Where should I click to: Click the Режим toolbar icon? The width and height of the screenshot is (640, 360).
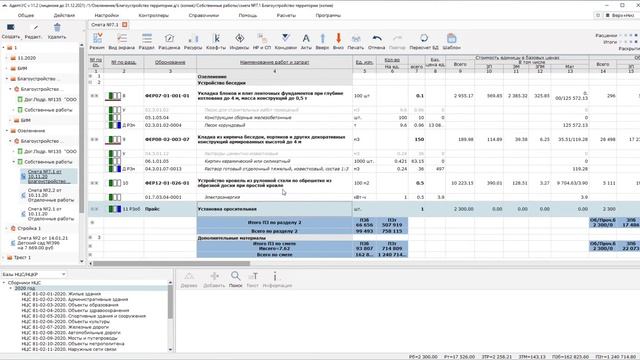click(97, 38)
